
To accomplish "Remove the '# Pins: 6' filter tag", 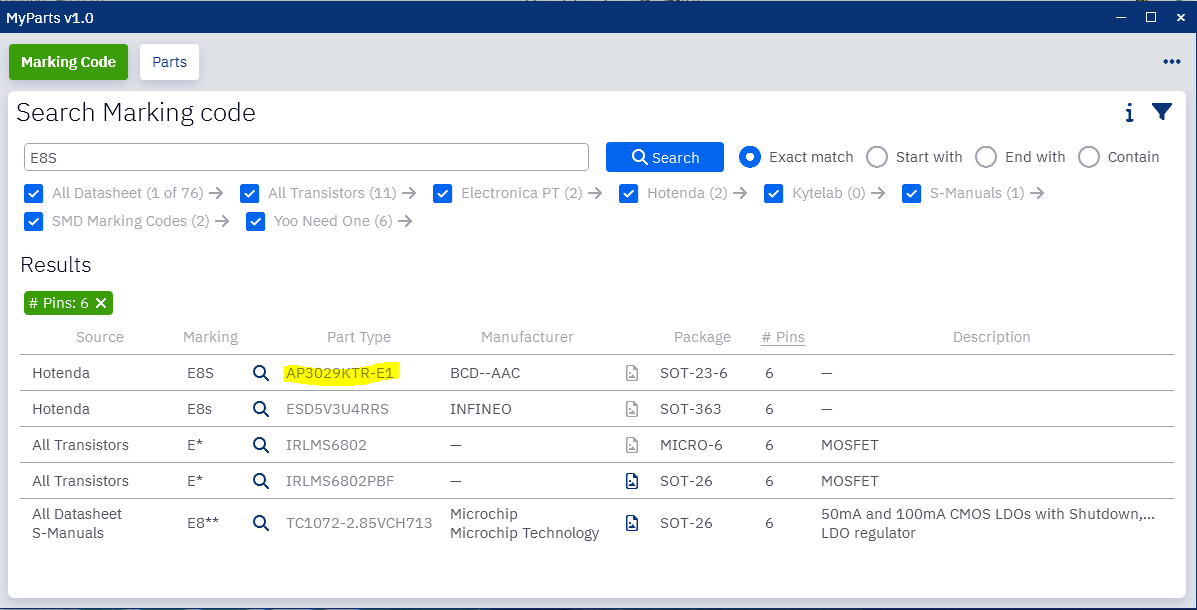I will (101, 303).
